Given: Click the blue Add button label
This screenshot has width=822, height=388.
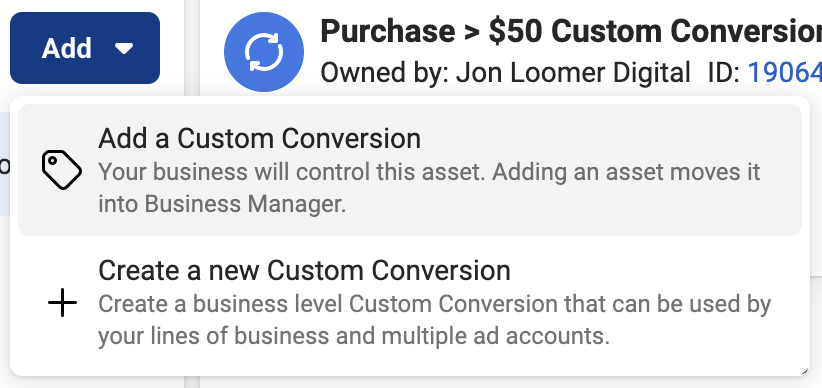Looking at the screenshot, I should [67, 48].
